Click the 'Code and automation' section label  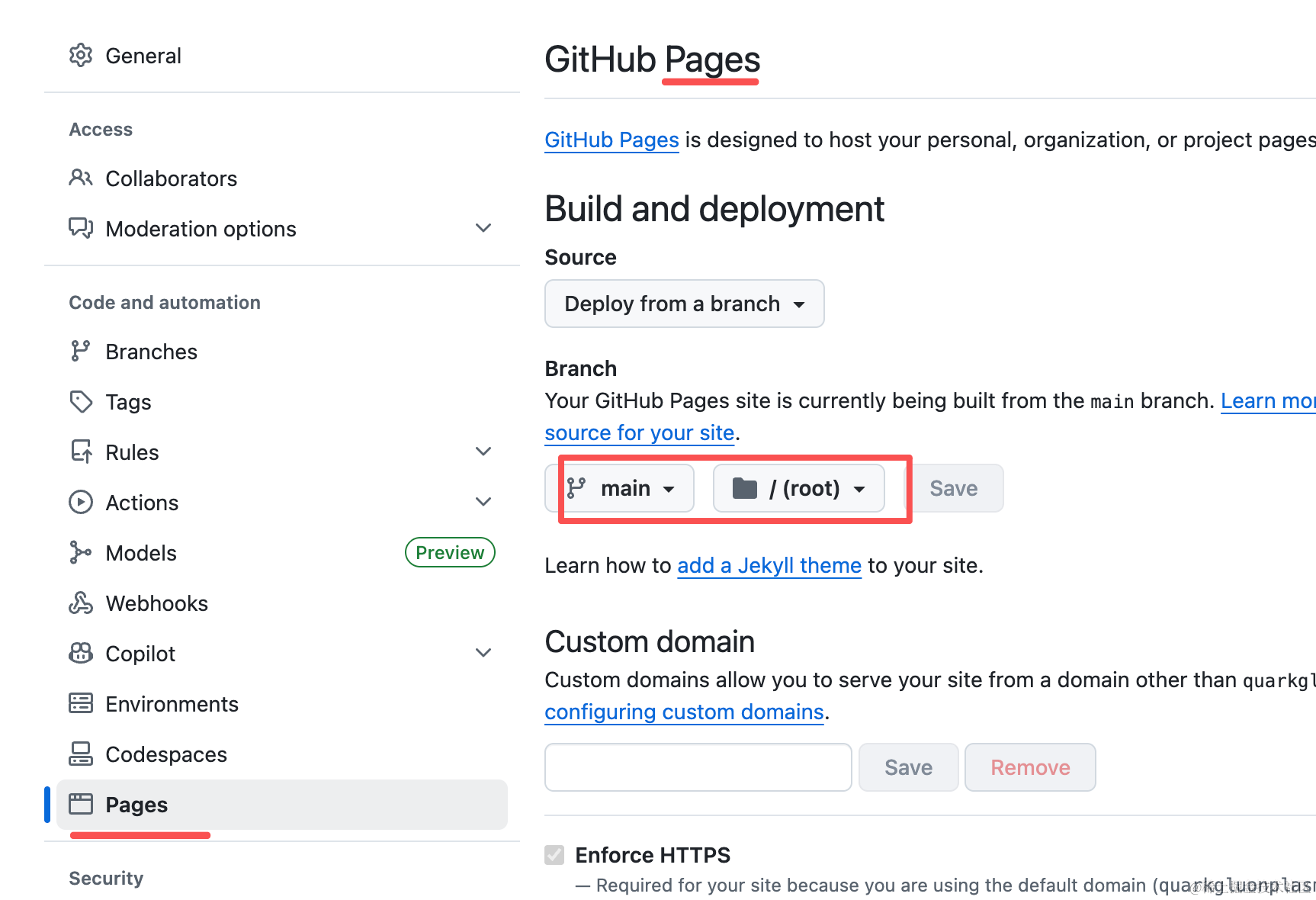click(x=165, y=302)
